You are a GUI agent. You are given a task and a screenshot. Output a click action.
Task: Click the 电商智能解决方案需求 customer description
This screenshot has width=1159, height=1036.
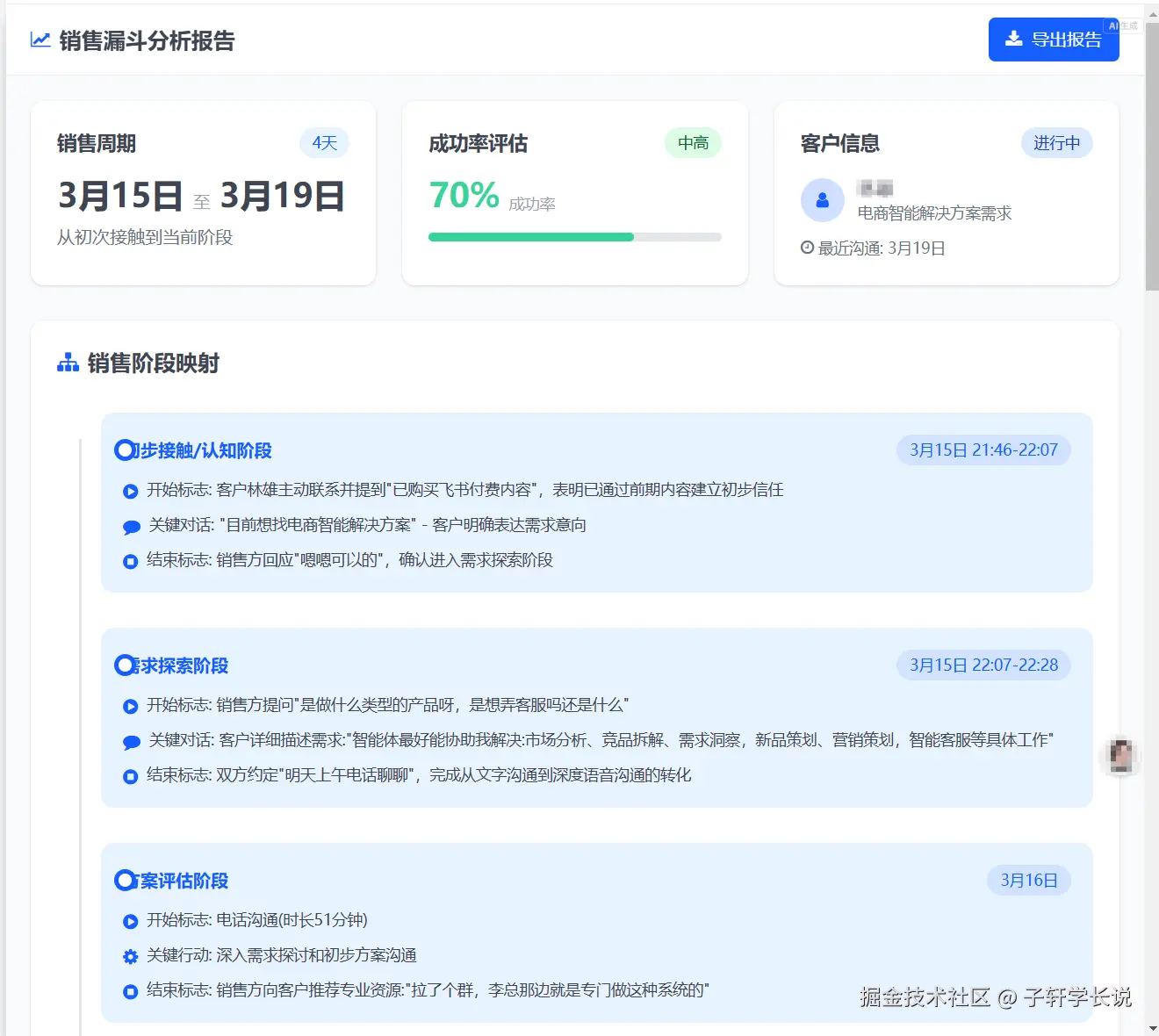pyautogui.click(x=934, y=213)
